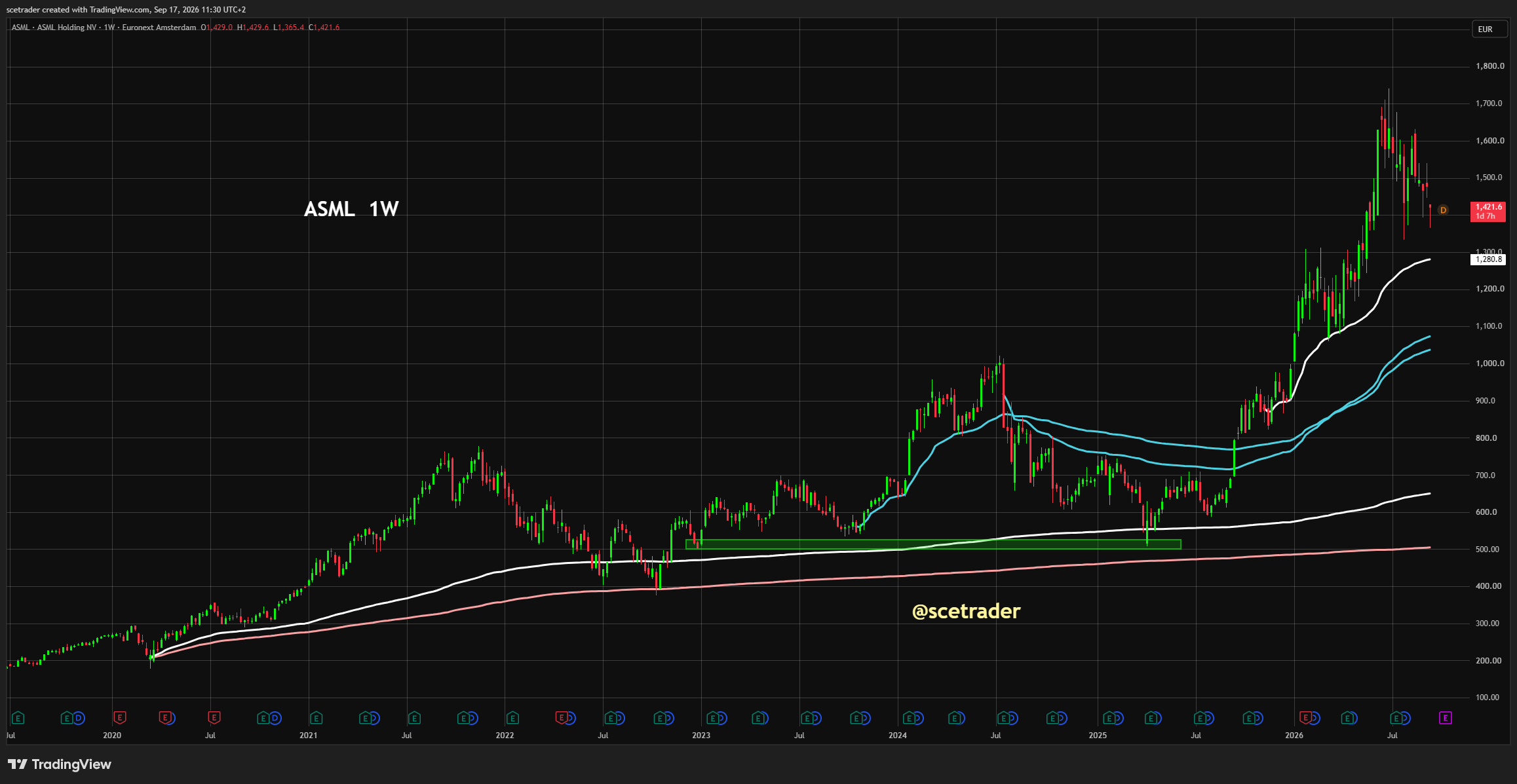Click the green earnings E marker at 2021
The image size is (1517, 784).
point(316,718)
